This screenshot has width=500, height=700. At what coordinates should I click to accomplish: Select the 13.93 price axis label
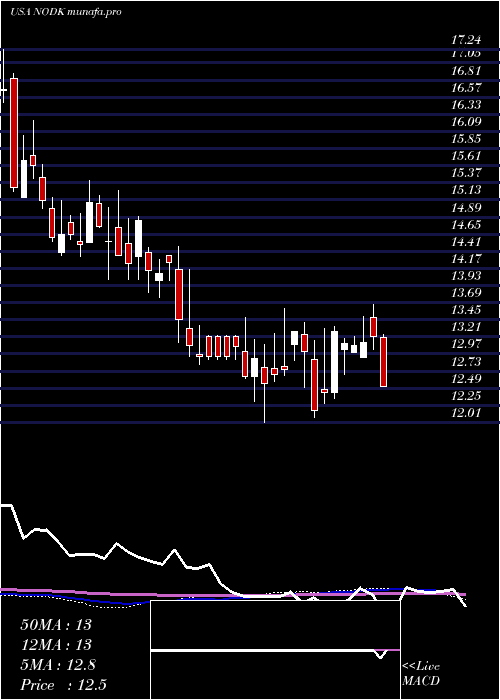[x=466, y=276]
